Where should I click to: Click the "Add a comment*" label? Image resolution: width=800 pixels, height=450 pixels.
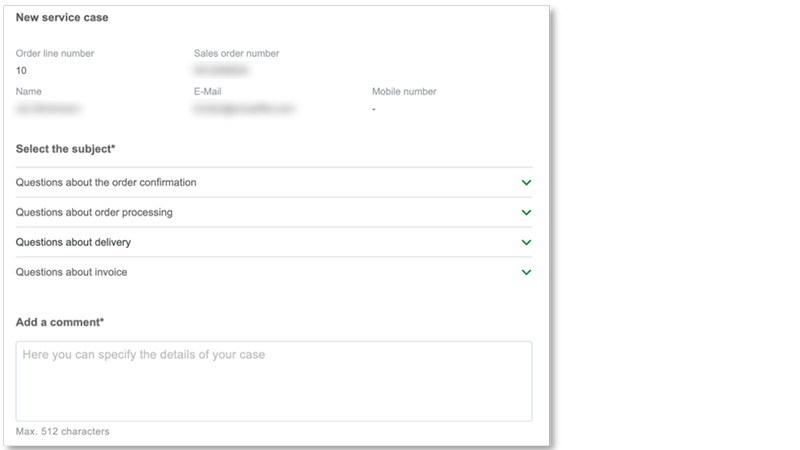pyautogui.click(x=60, y=322)
